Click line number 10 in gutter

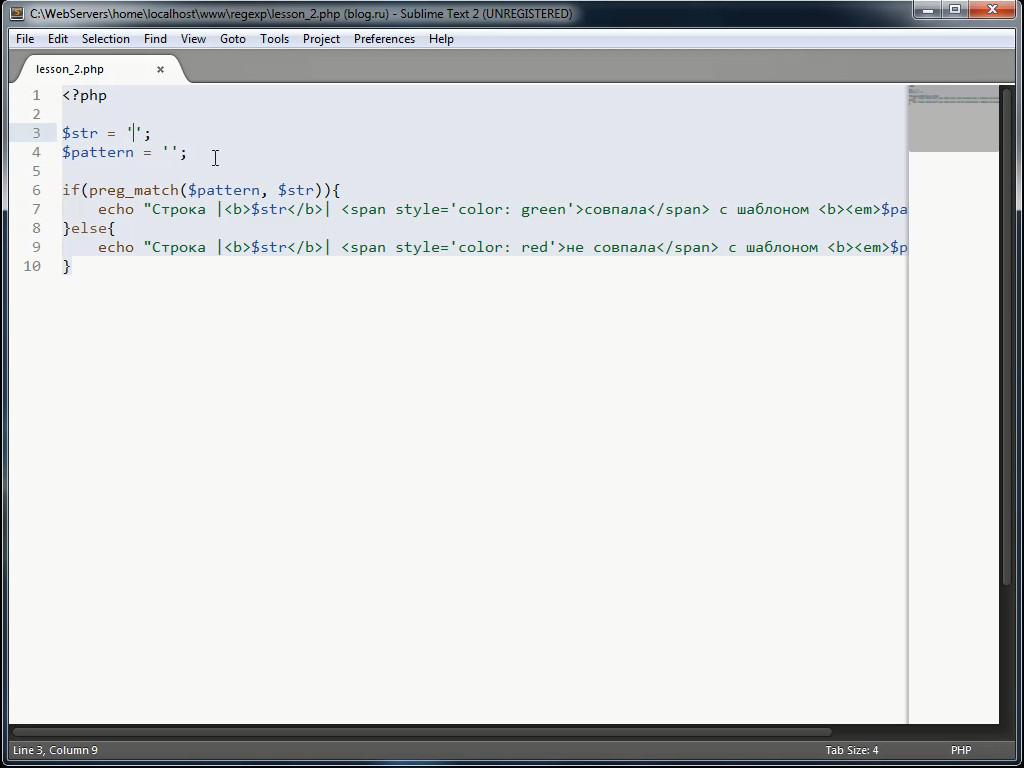click(32, 266)
